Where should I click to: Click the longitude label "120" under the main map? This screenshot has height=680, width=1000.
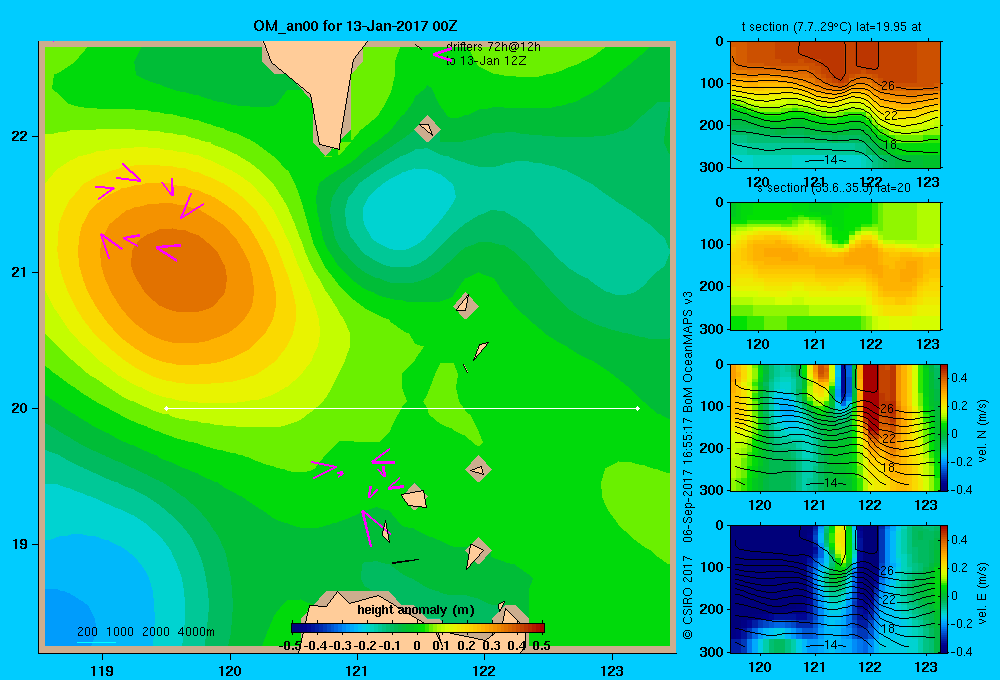(x=230, y=670)
